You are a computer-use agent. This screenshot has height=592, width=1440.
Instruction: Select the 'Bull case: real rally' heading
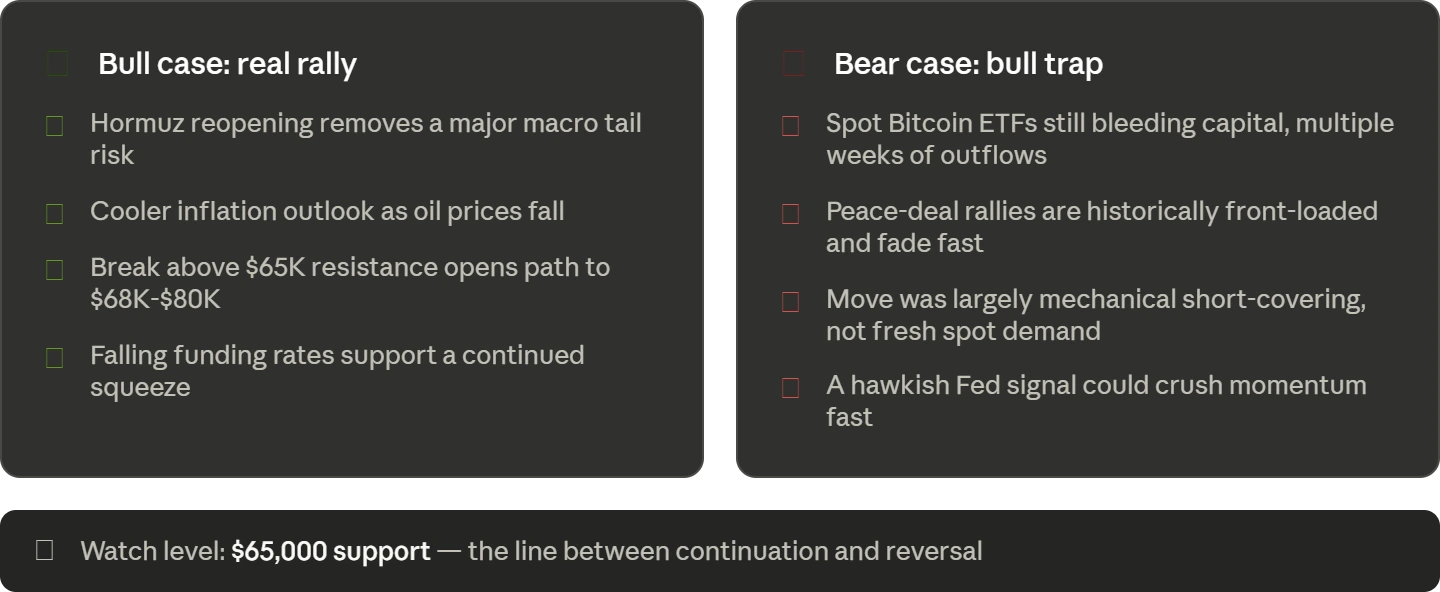coord(227,64)
